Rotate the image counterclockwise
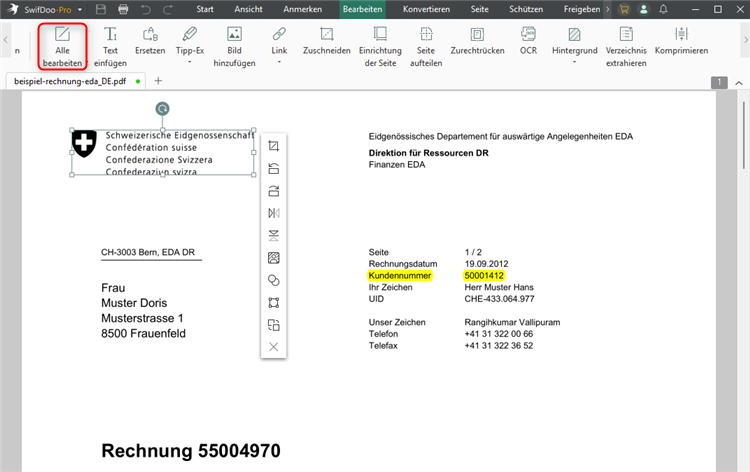Viewport: 750px width, 472px height. 274,168
